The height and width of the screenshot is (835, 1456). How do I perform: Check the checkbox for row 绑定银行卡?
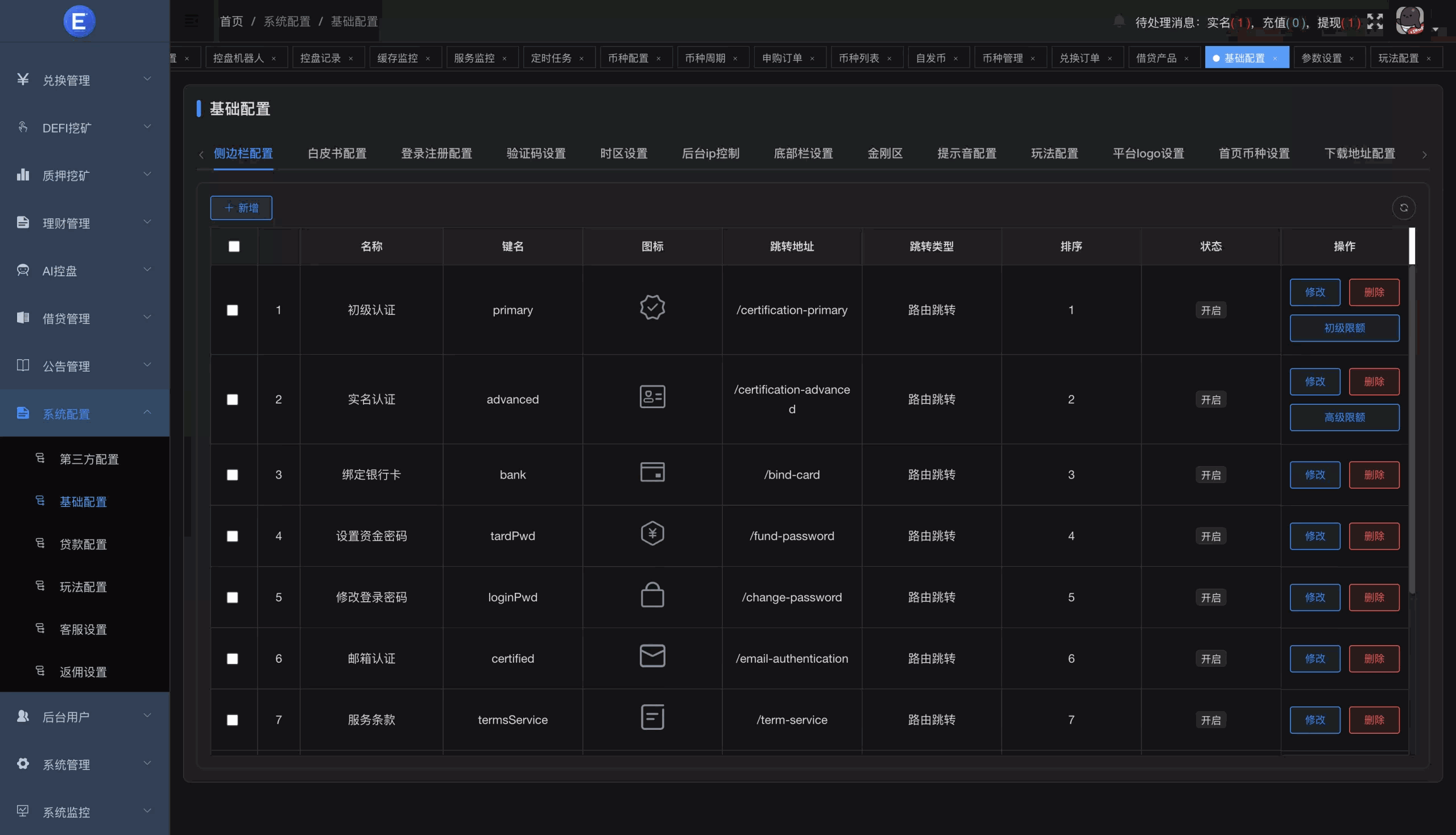coord(233,474)
